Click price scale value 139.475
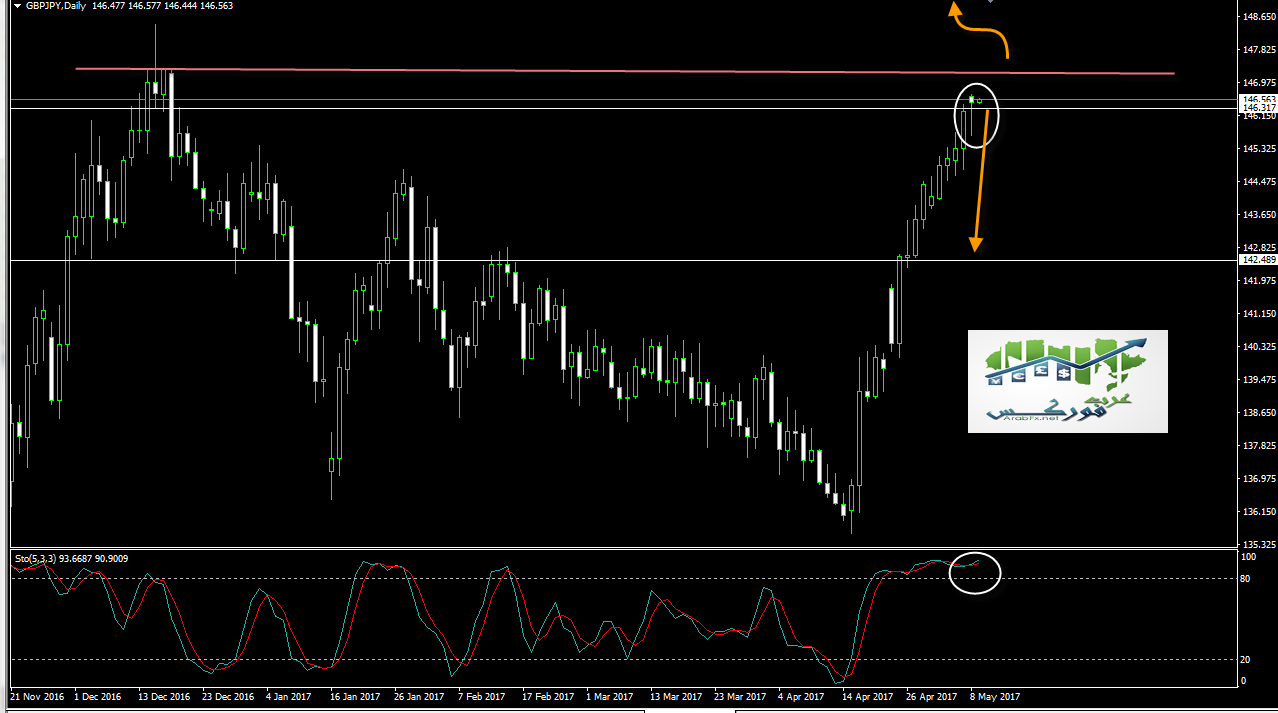Viewport: 1278px width, 713px height. coord(1257,380)
